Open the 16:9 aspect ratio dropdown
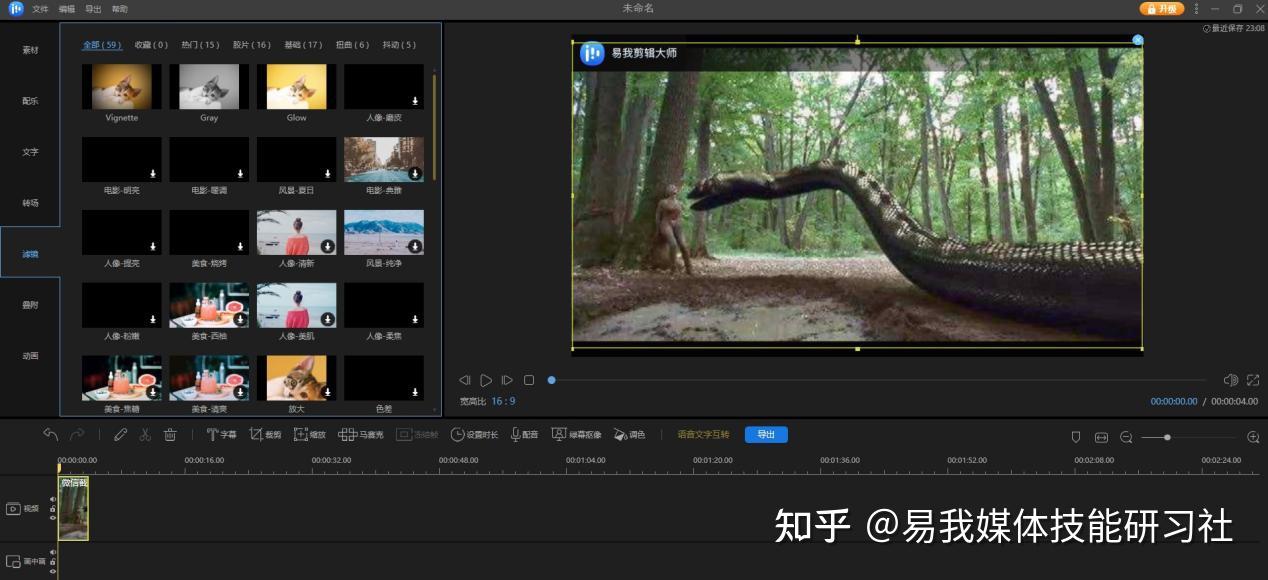 click(503, 401)
